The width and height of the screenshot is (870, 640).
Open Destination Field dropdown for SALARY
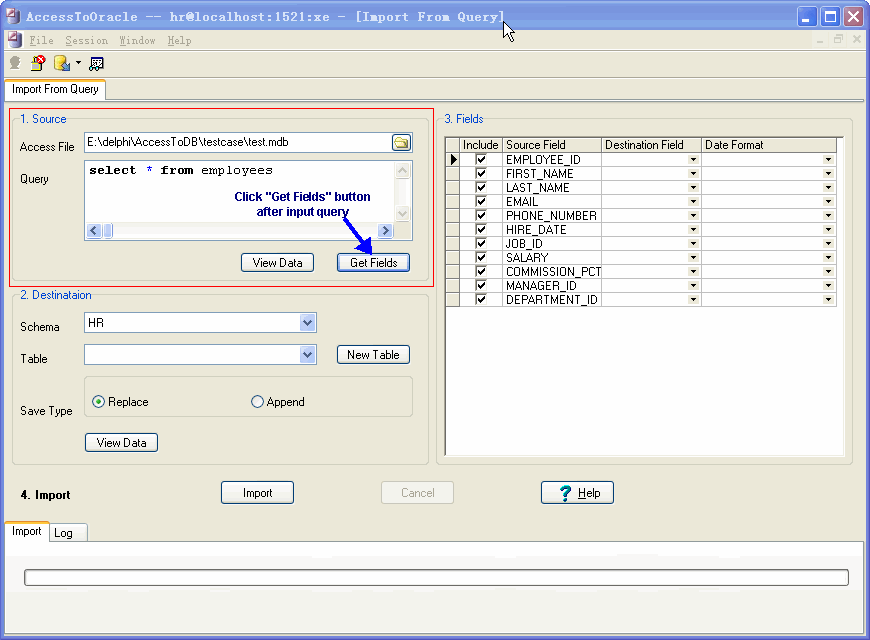(693, 258)
